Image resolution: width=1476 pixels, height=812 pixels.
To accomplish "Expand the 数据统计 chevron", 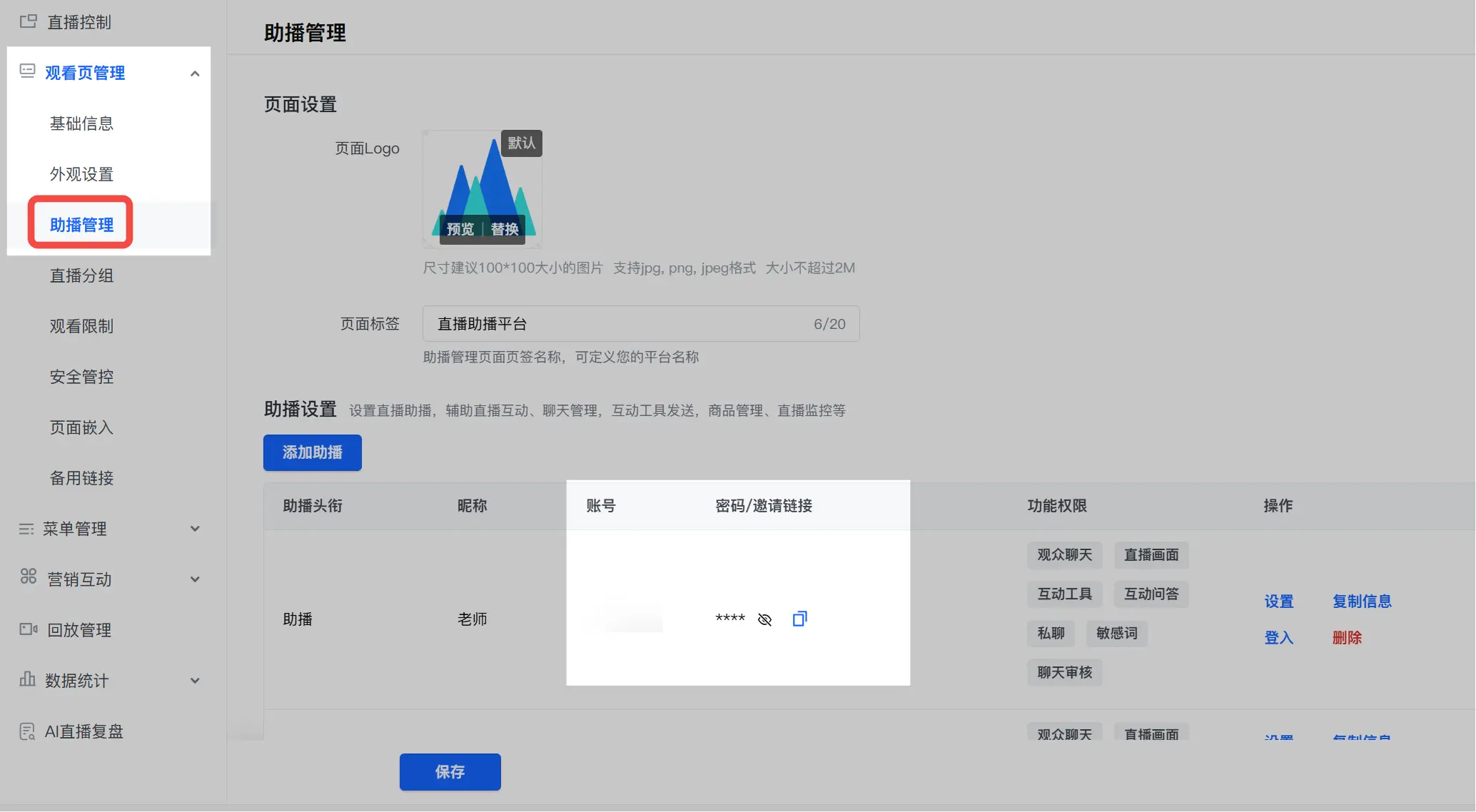I will pos(195,681).
